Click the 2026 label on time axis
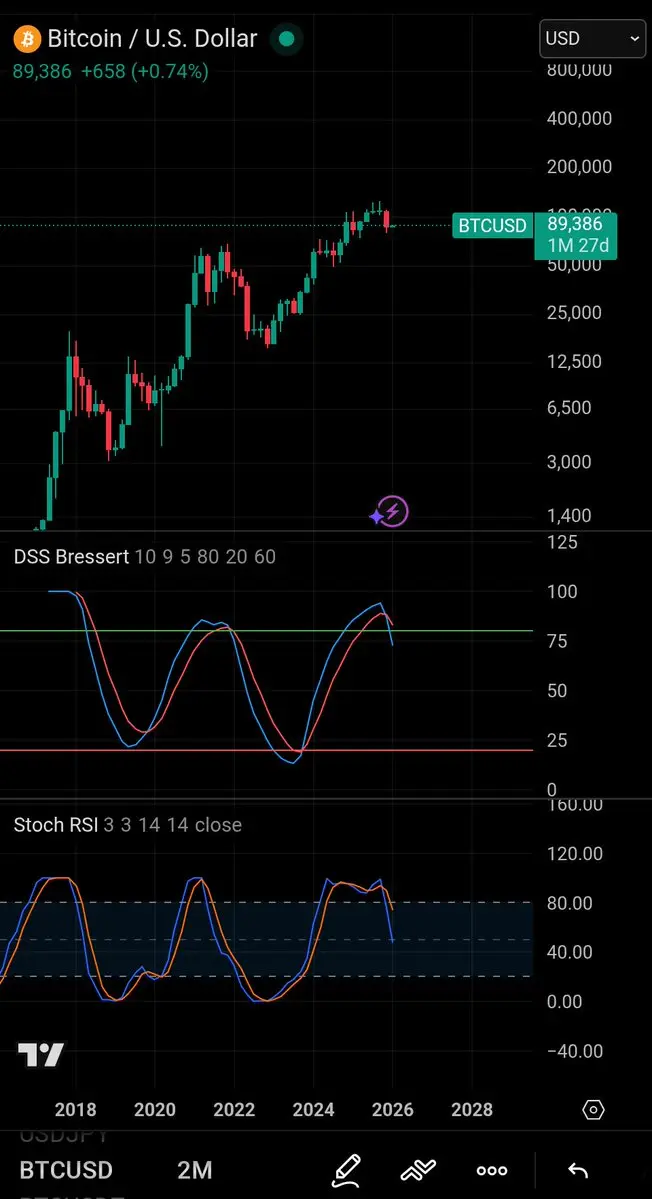The image size is (652, 1199). coord(393,1110)
